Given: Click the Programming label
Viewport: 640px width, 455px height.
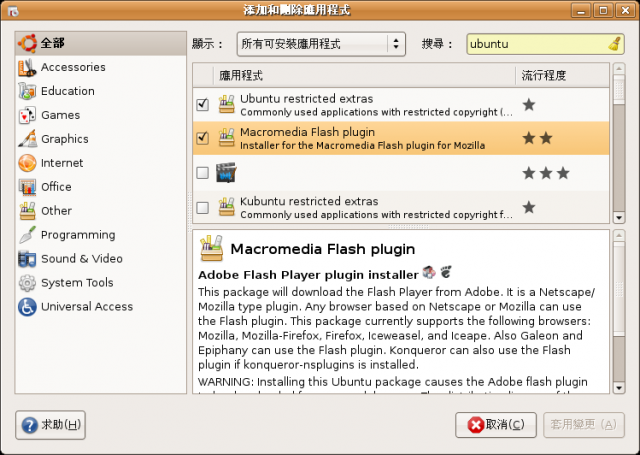Looking at the screenshot, I should pos(78,235).
